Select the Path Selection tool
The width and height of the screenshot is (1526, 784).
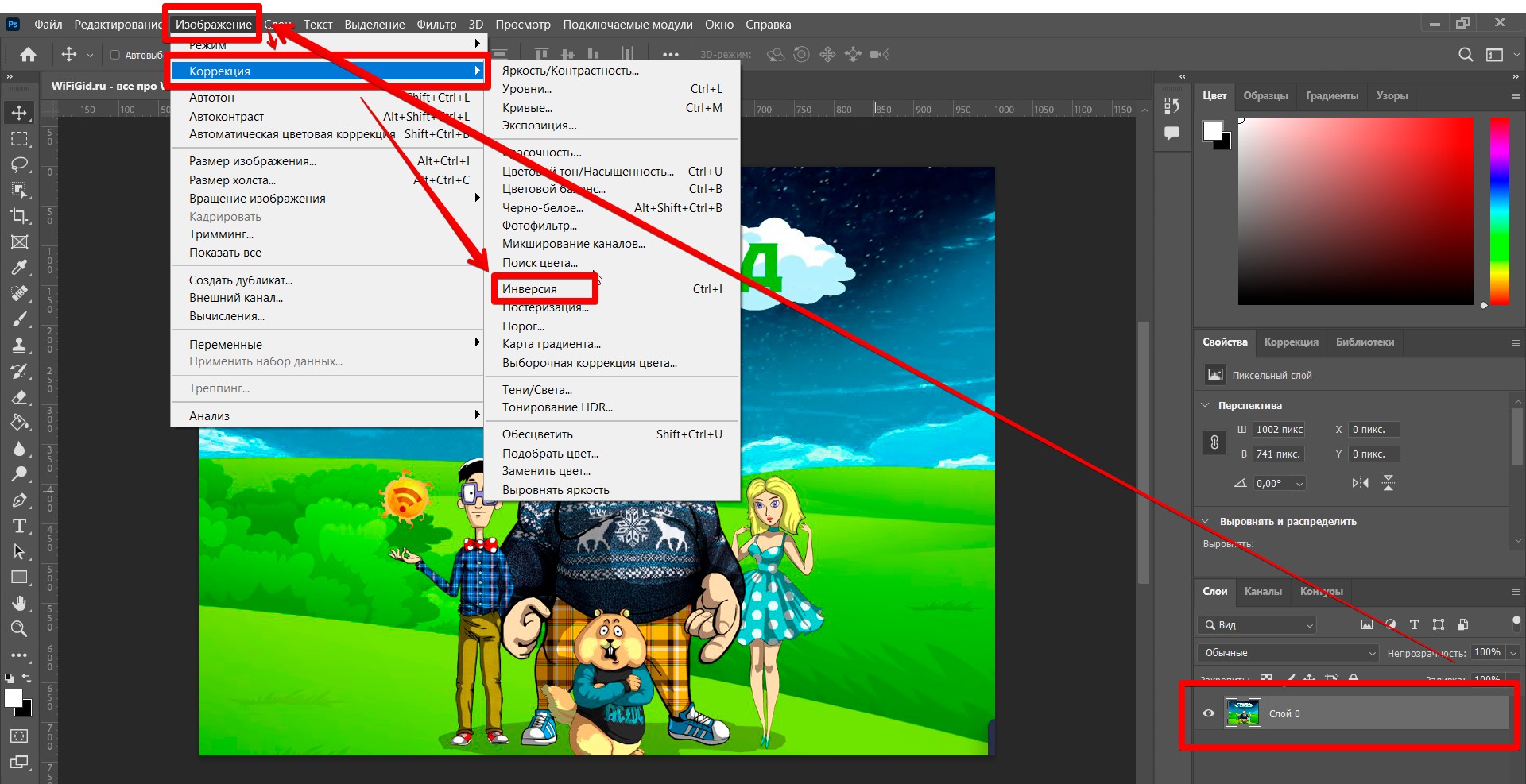(x=19, y=552)
